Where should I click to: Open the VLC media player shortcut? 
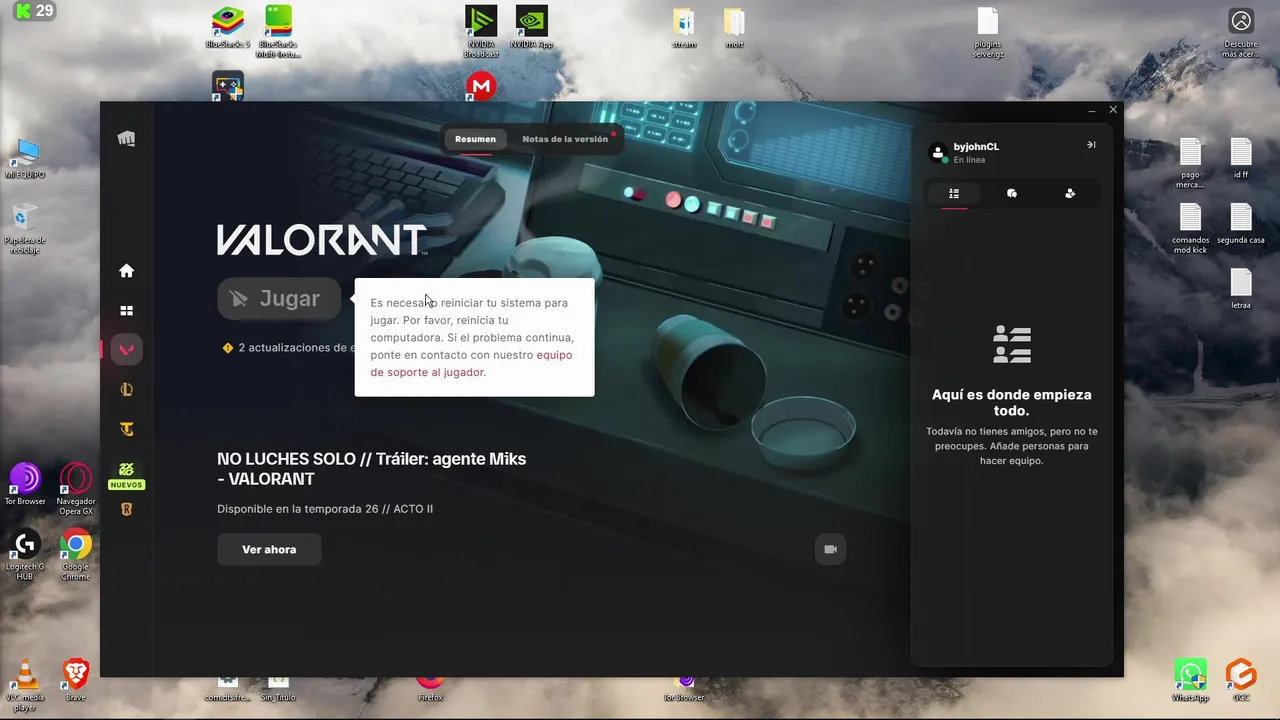point(25,685)
